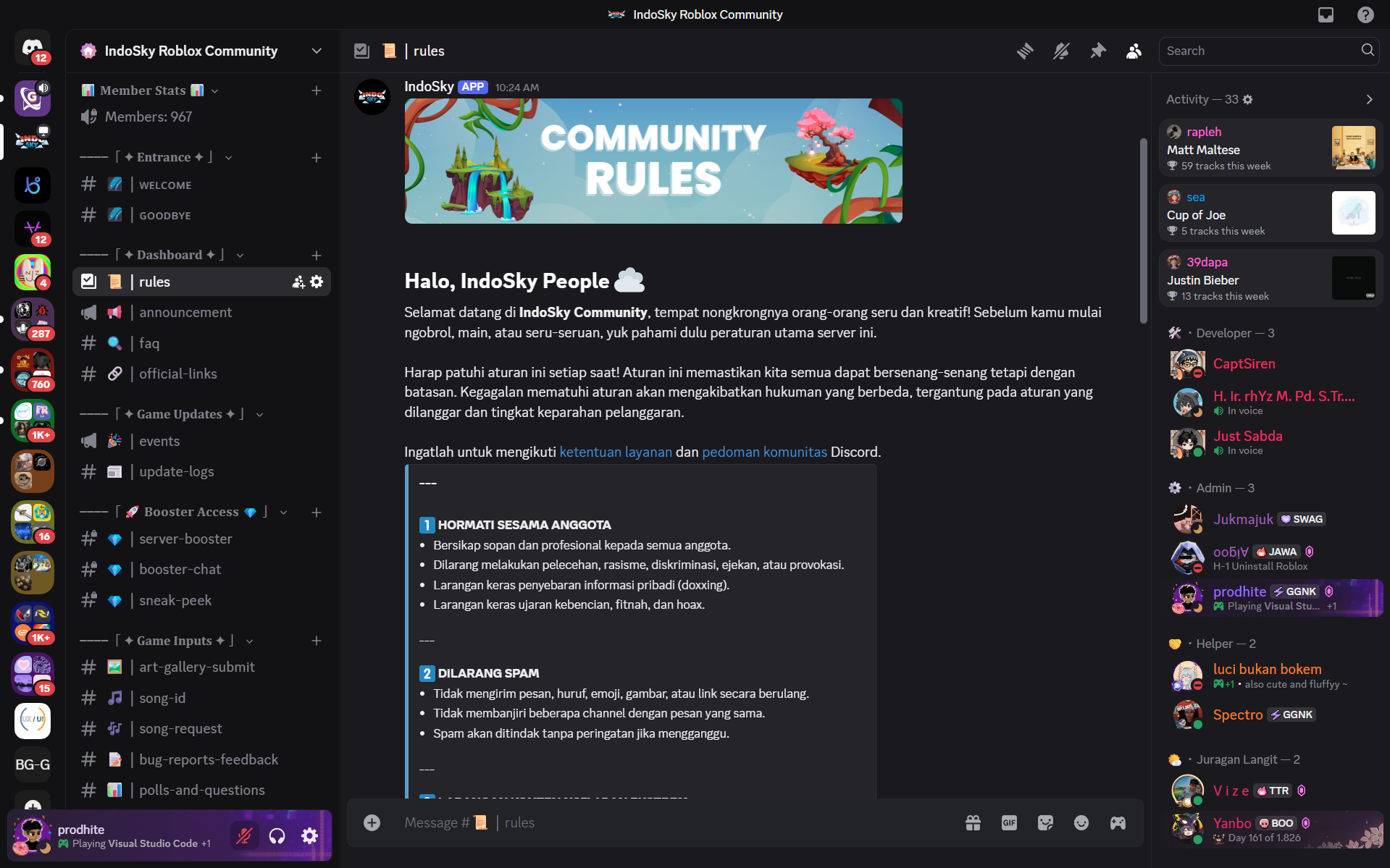Open notification settings bell in header
This screenshot has height=868, width=1390.
(1061, 51)
